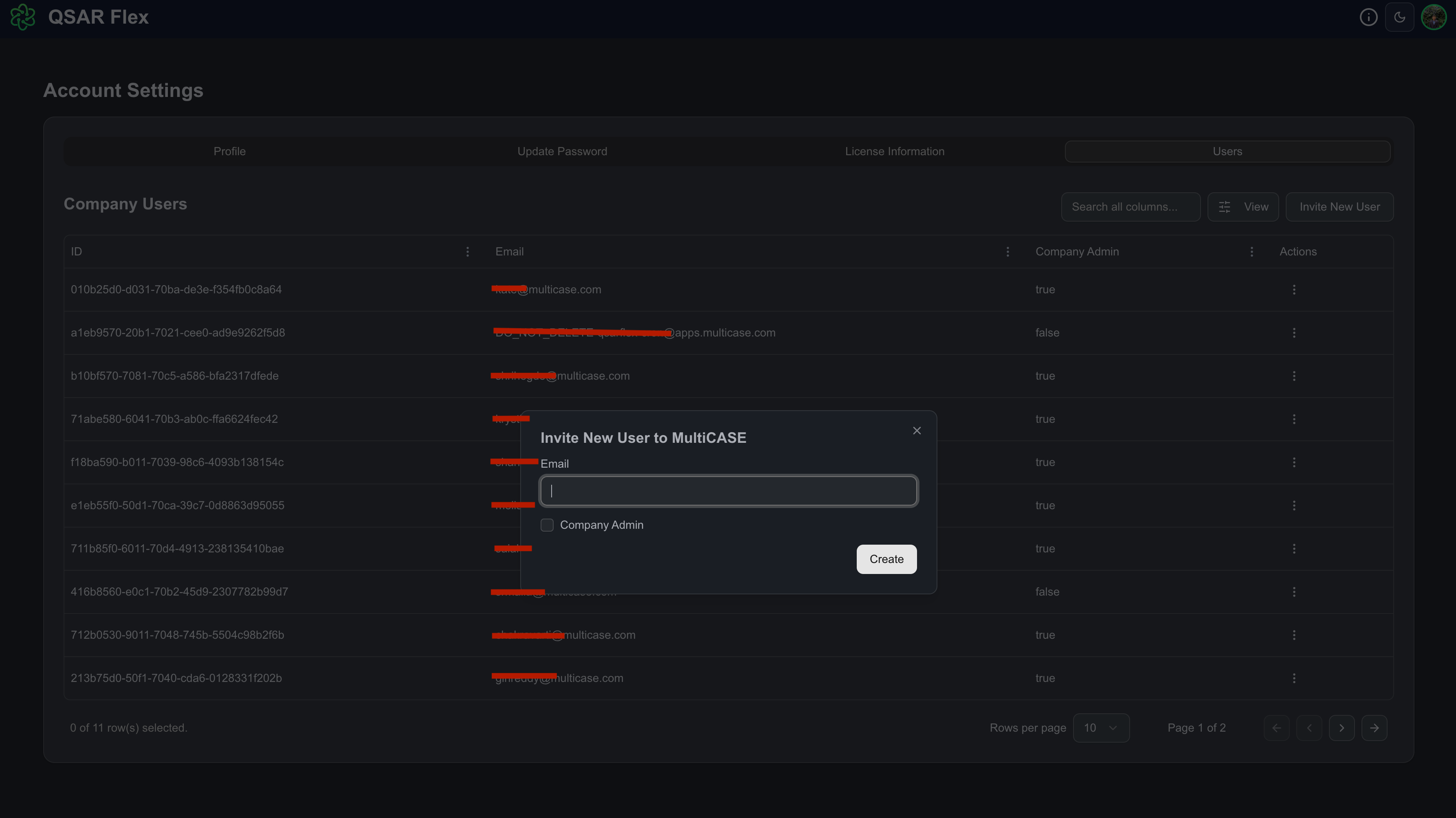This screenshot has width=1456, height=818.
Task: Open Email column options menu
Action: pos(1007,252)
